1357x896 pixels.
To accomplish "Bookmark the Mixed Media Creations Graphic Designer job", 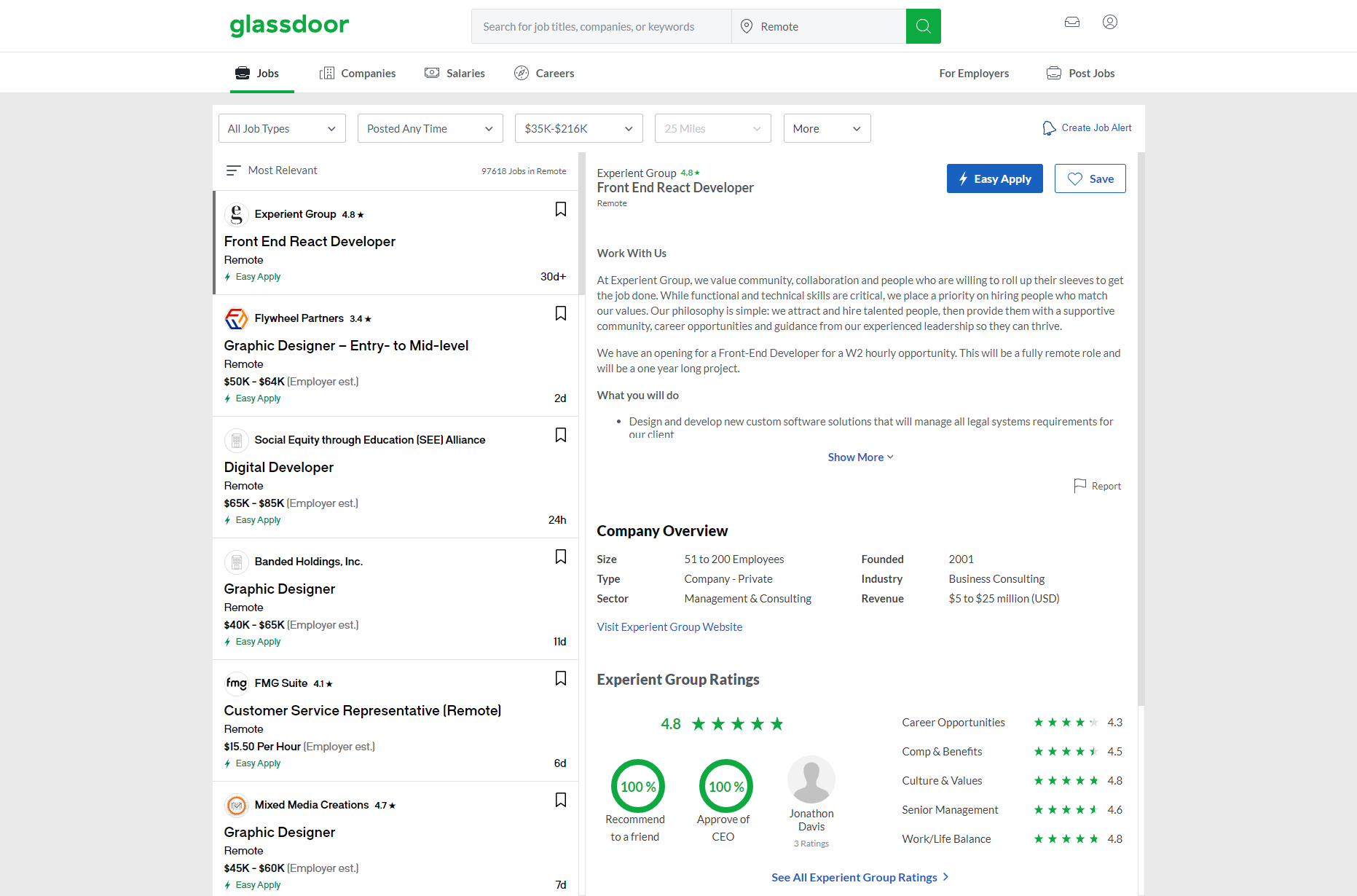I will pyautogui.click(x=561, y=800).
